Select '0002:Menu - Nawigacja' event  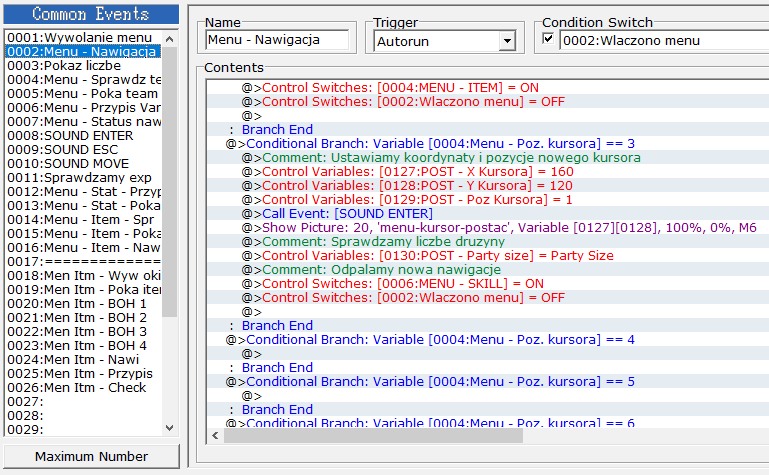click(82, 51)
